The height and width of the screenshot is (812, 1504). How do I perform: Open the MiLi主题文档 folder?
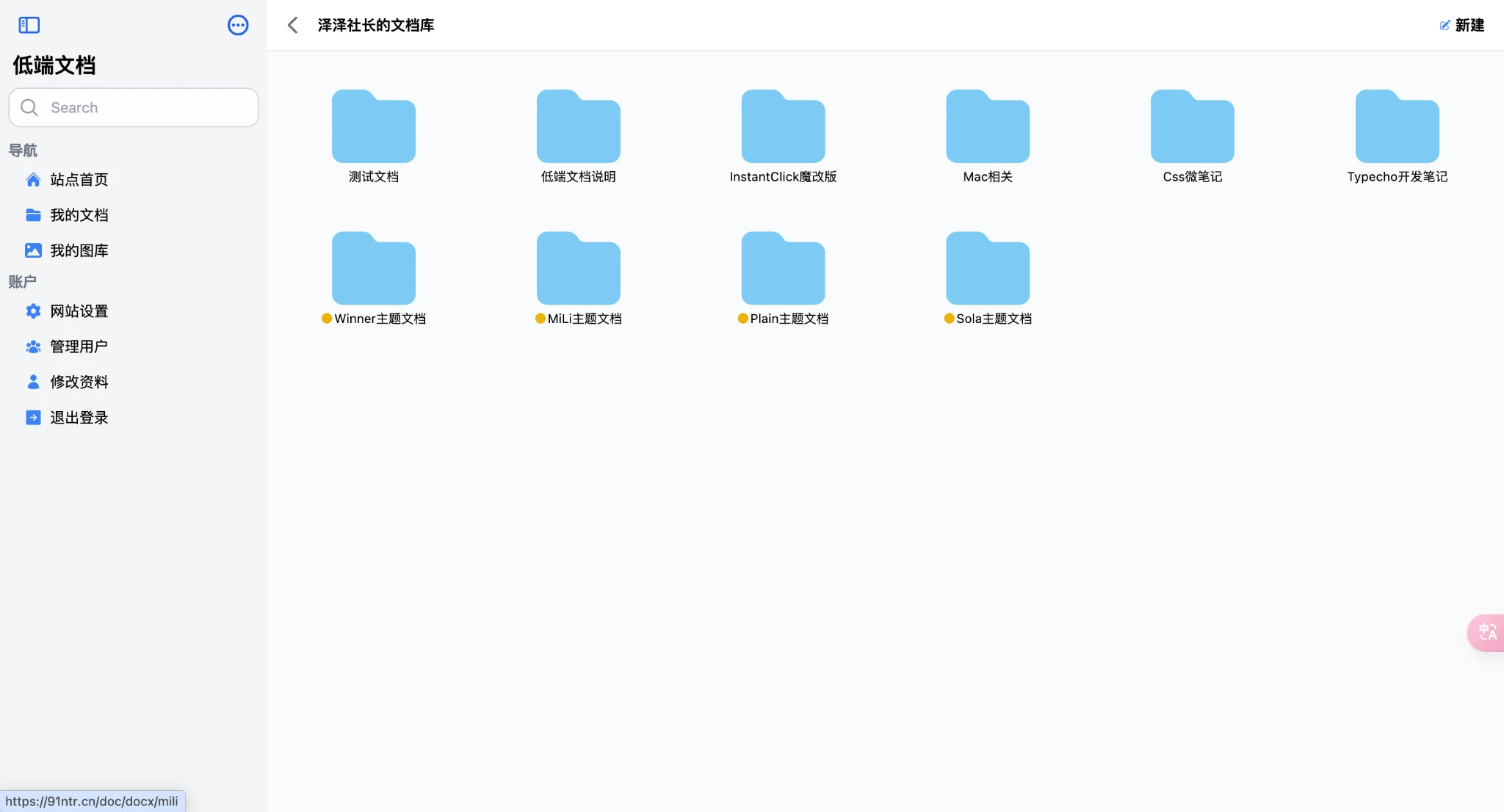click(x=578, y=269)
